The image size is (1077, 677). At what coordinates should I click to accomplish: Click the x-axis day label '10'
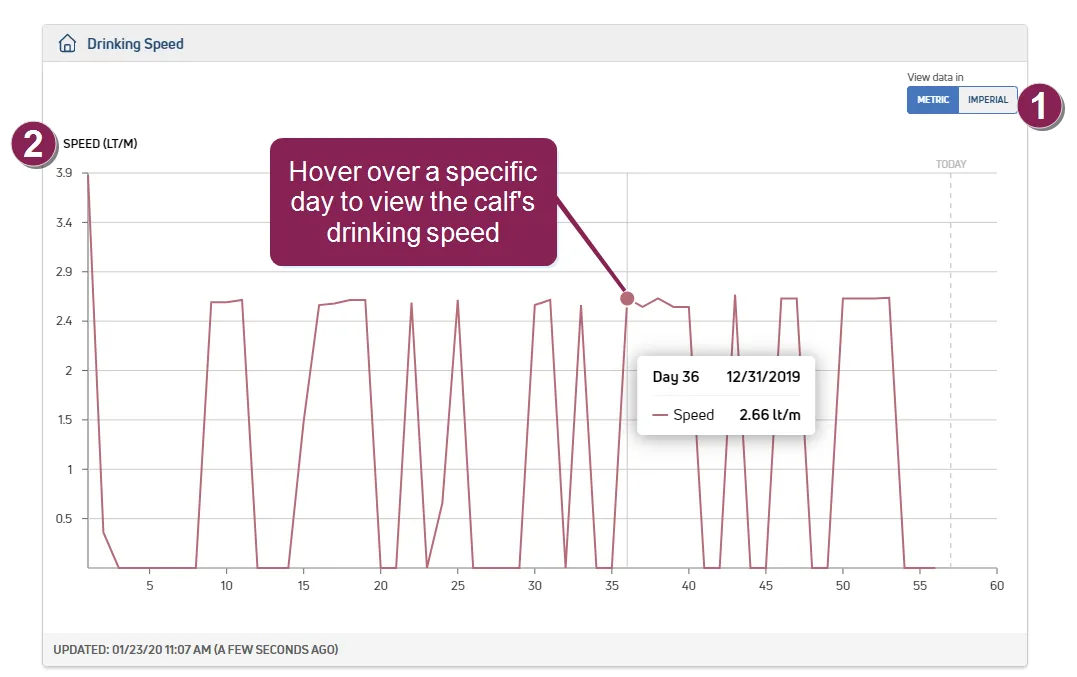coord(227,586)
